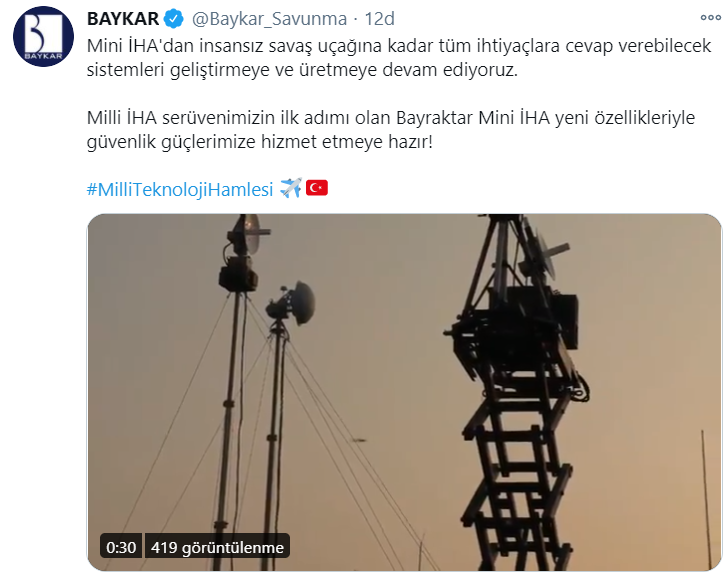Image resolution: width=726 pixels, height=581 pixels.
Task: Click the airplane emoji after the hashtag
Action: pos(291,188)
